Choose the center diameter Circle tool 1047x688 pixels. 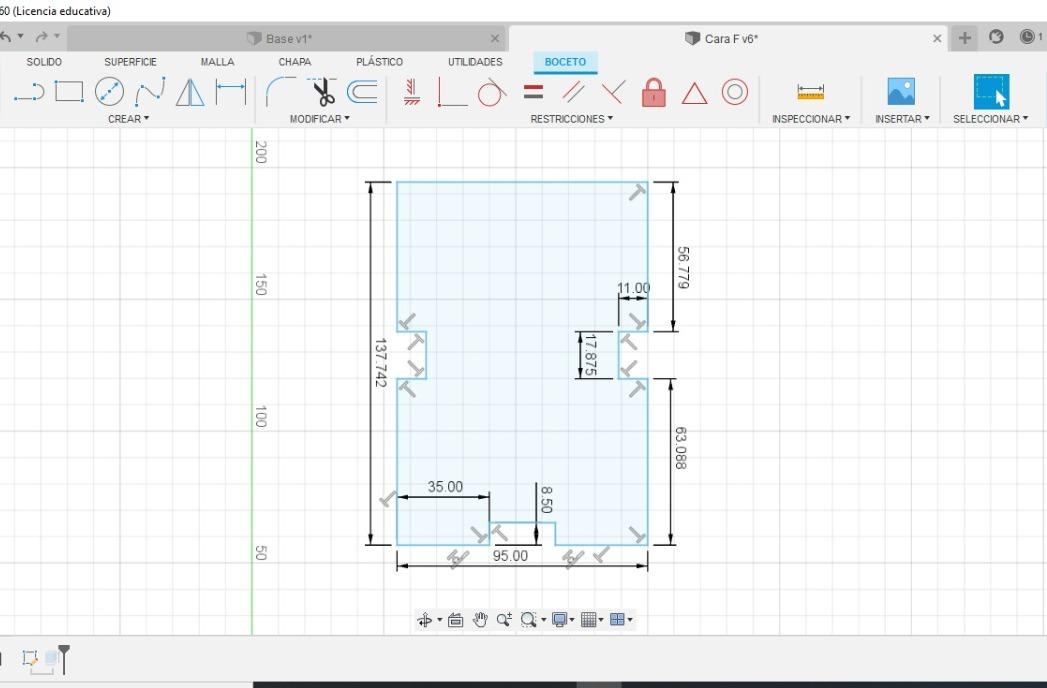pyautogui.click(x=109, y=92)
